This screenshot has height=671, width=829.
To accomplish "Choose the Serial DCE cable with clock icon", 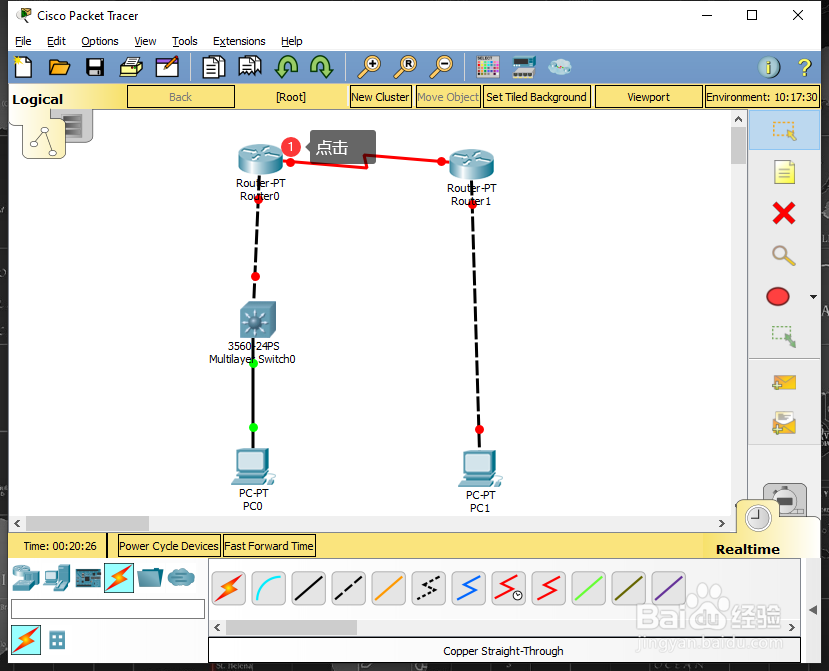I will pyautogui.click(x=508, y=588).
